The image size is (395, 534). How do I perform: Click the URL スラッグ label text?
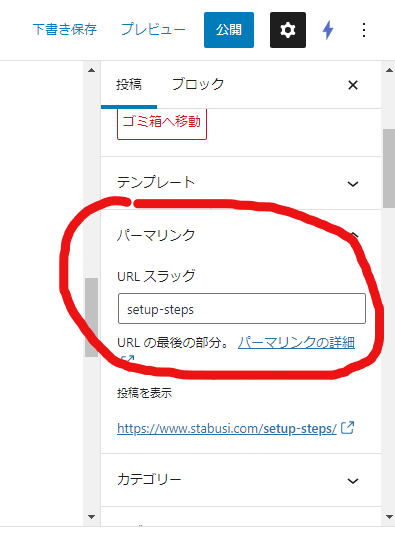click(x=156, y=276)
